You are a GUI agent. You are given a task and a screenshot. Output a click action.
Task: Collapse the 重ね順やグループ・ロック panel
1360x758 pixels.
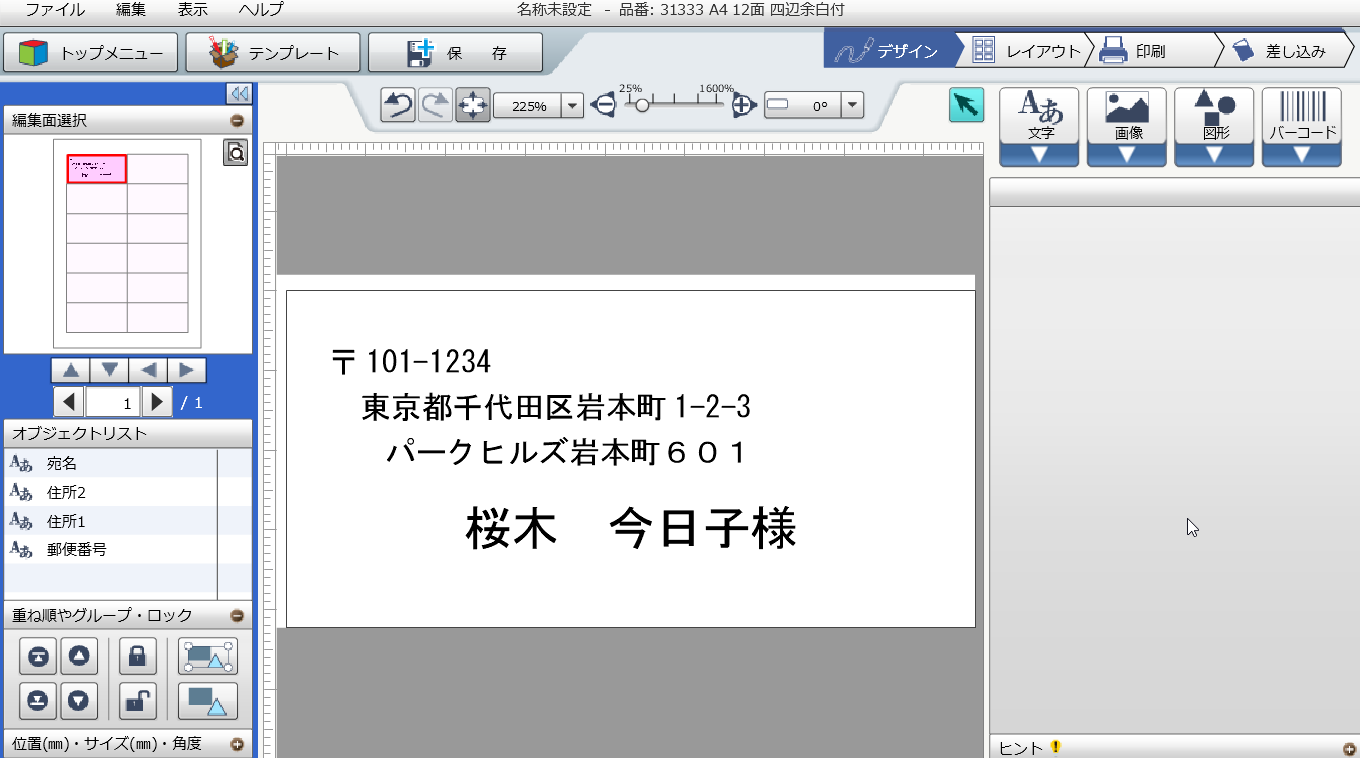click(237, 616)
